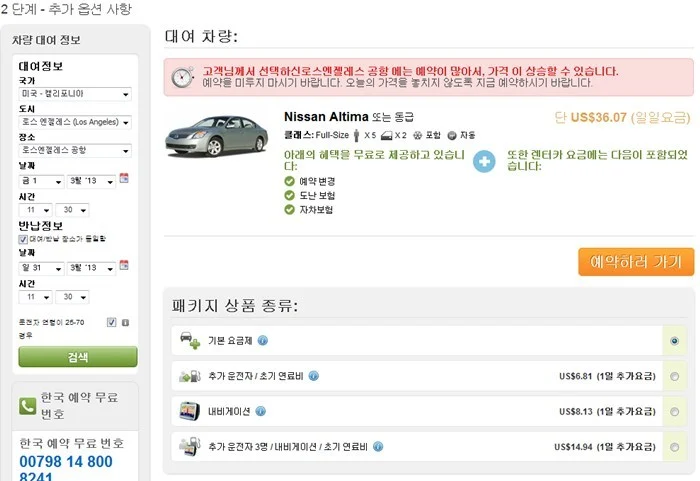Toggle the same pickup/return location checkbox
Screen dimensions: 700x481
pyautogui.click(x=23, y=239)
